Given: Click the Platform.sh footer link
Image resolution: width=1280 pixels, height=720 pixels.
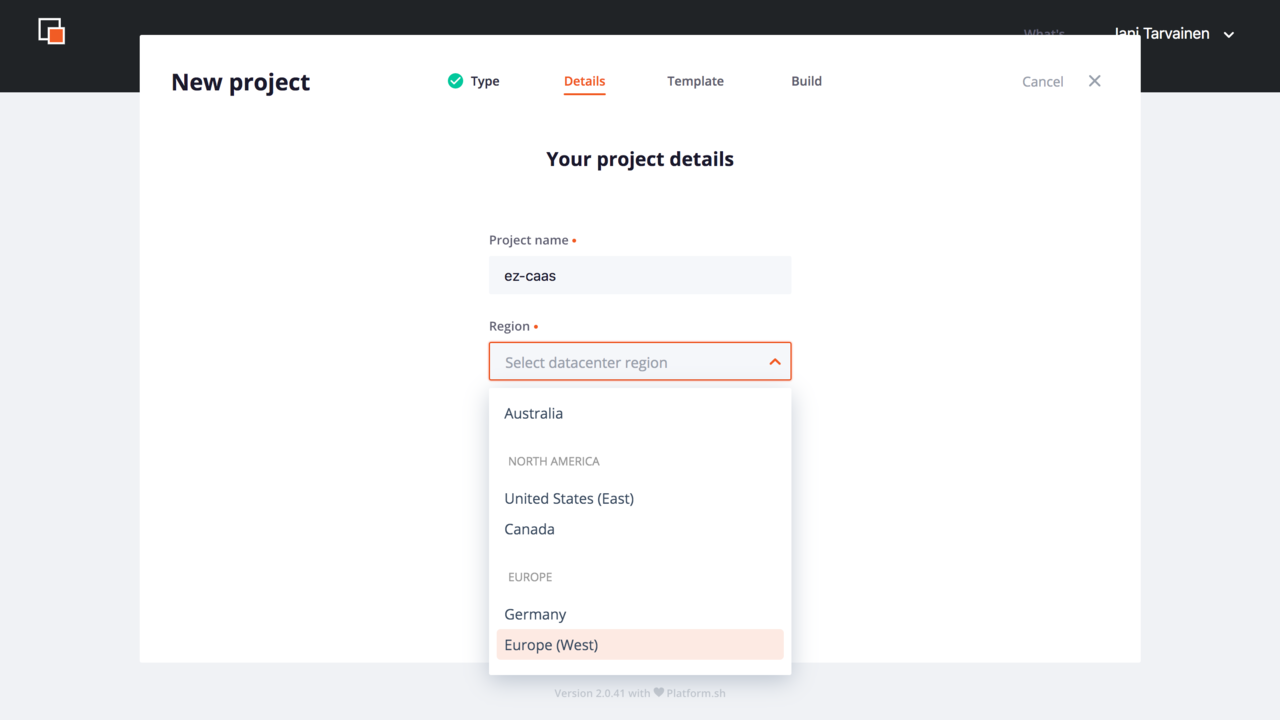Looking at the screenshot, I should point(696,693).
